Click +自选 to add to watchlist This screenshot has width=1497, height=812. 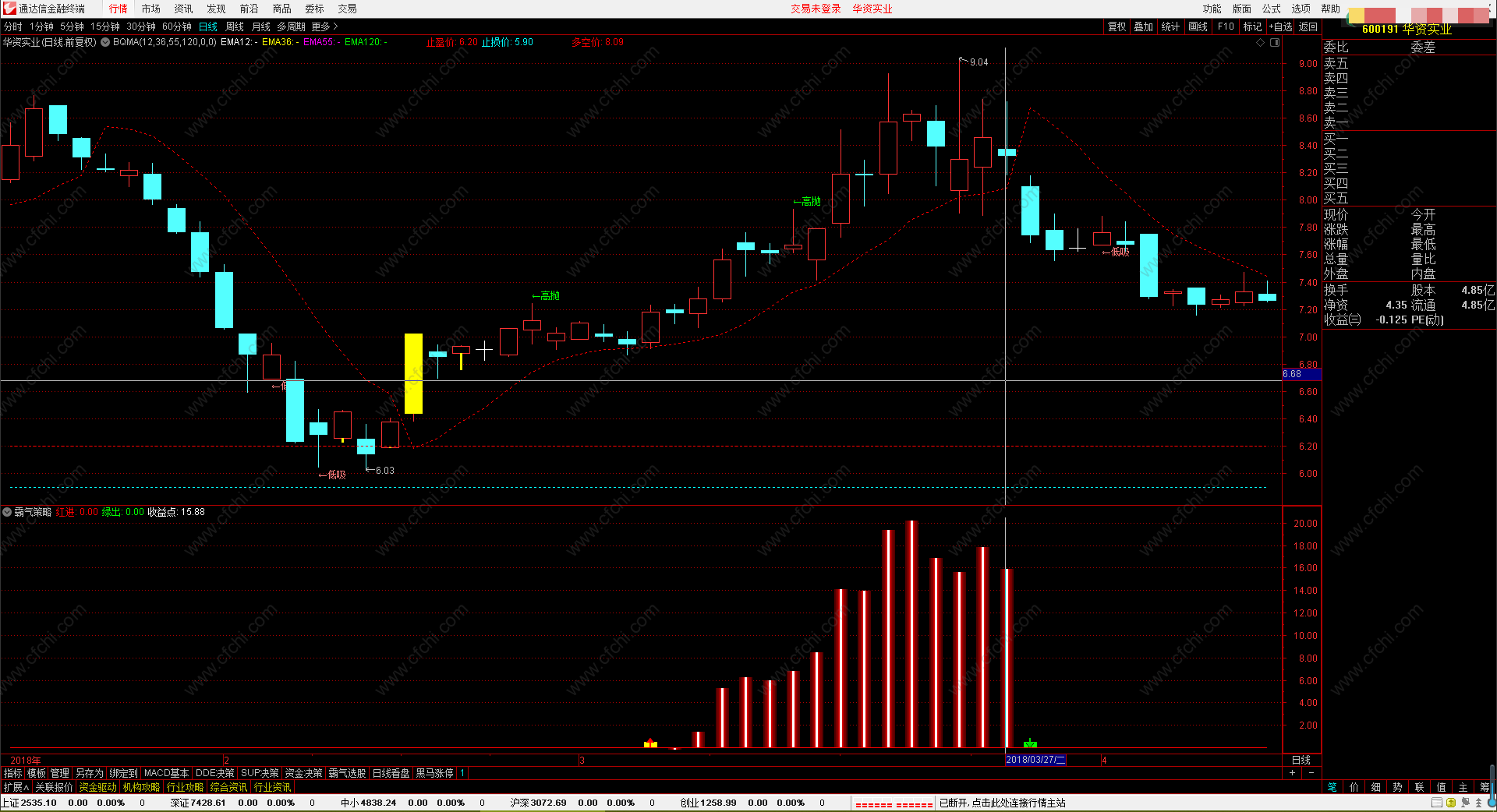click(1281, 26)
